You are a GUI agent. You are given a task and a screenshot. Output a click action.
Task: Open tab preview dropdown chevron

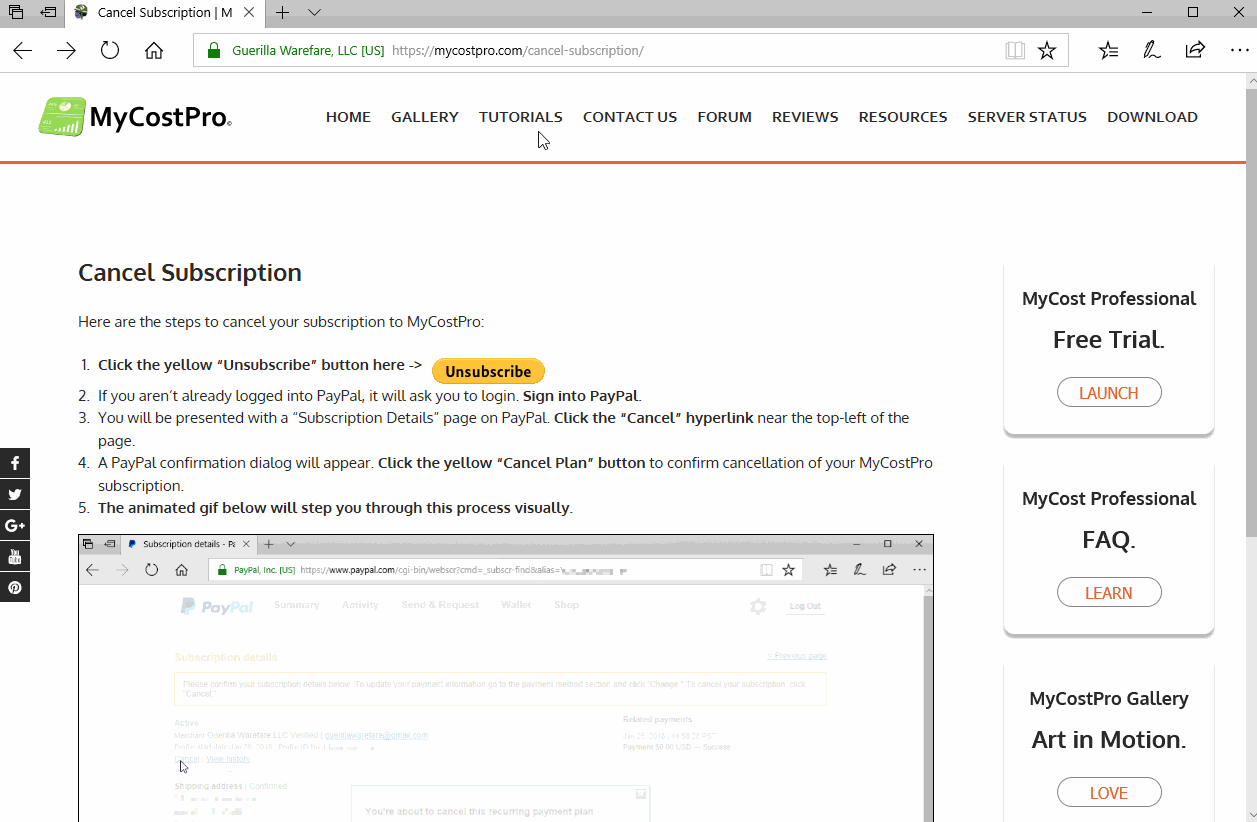click(314, 13)
